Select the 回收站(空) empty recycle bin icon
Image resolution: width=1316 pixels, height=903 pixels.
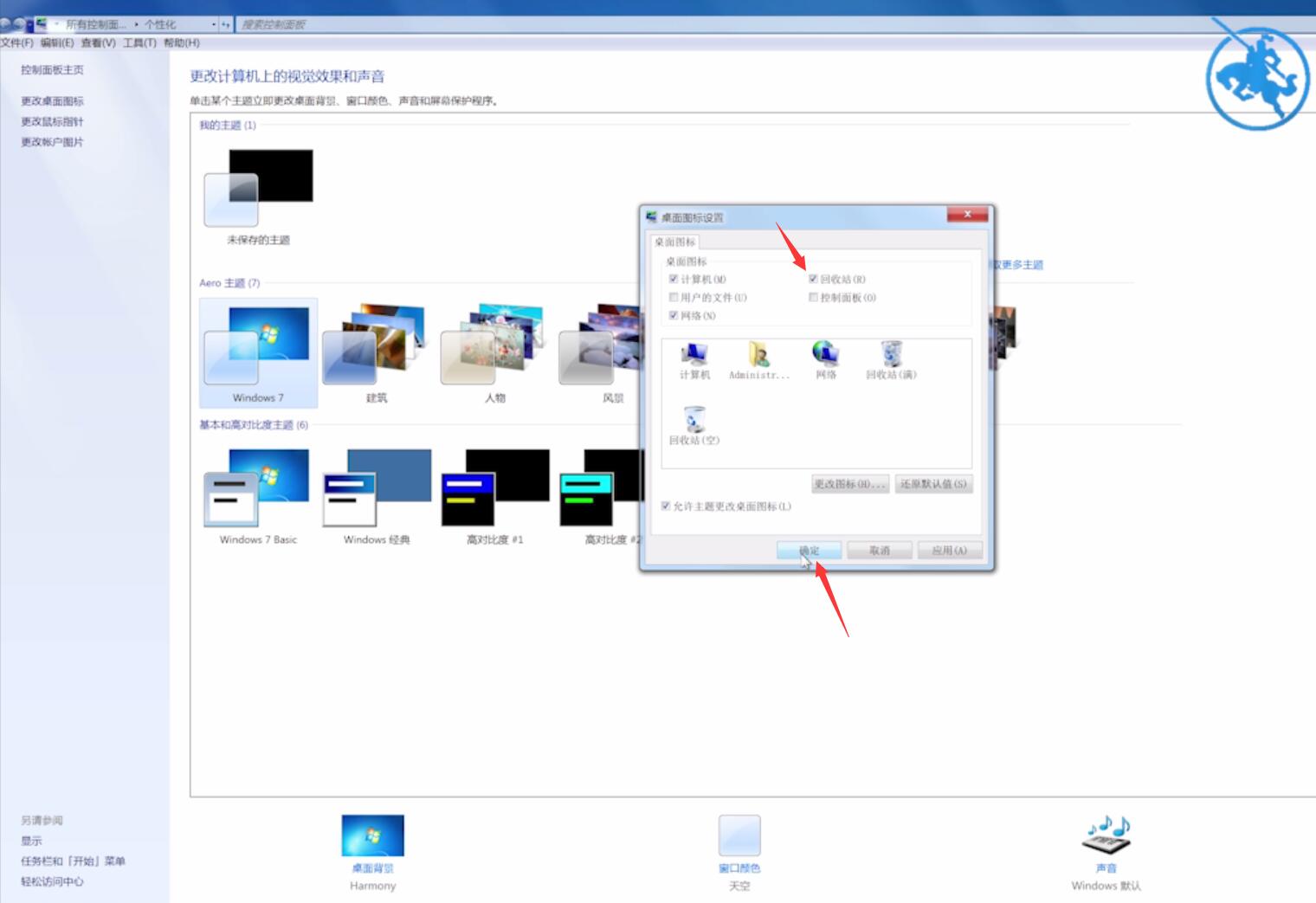[694, 426]
